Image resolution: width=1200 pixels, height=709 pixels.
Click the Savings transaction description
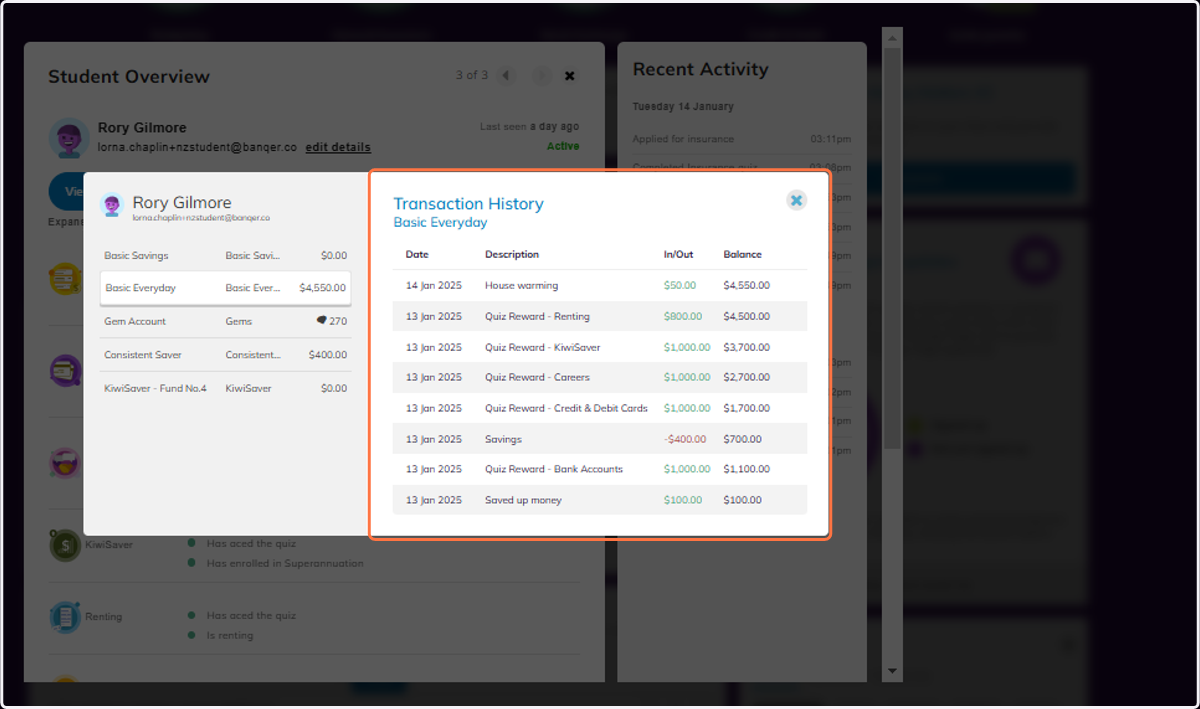coord(503,439)
